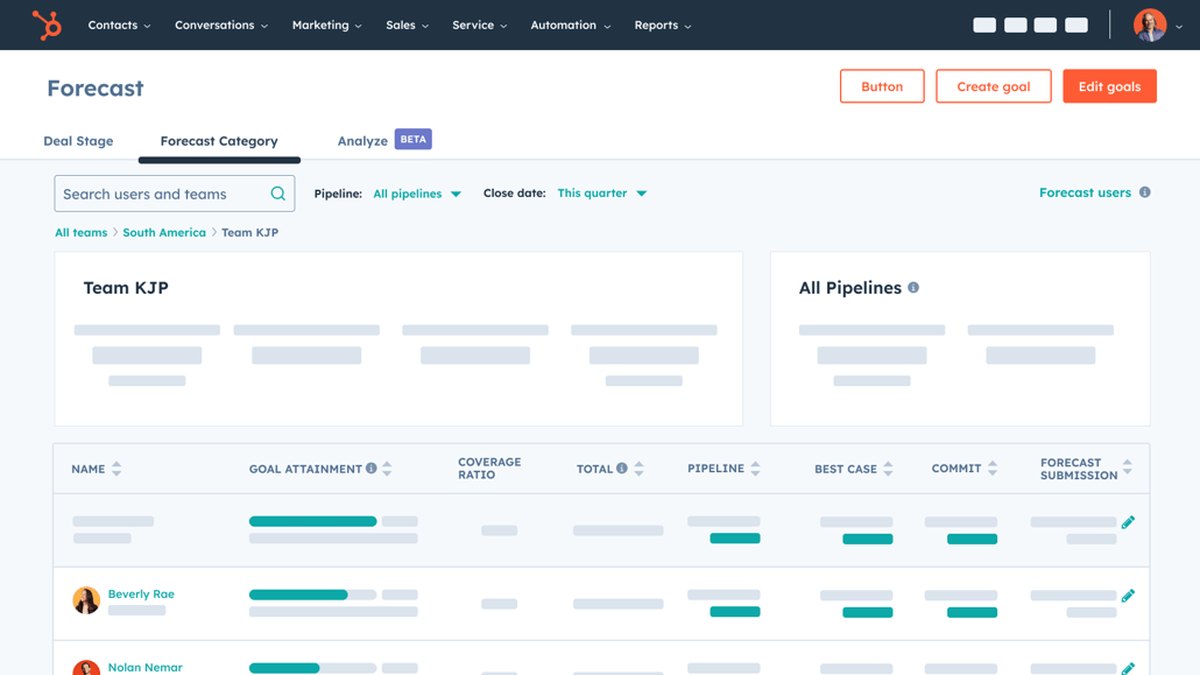Click Beverly Rae's avatar picture
1200x675 pixels.
[86, 600]
